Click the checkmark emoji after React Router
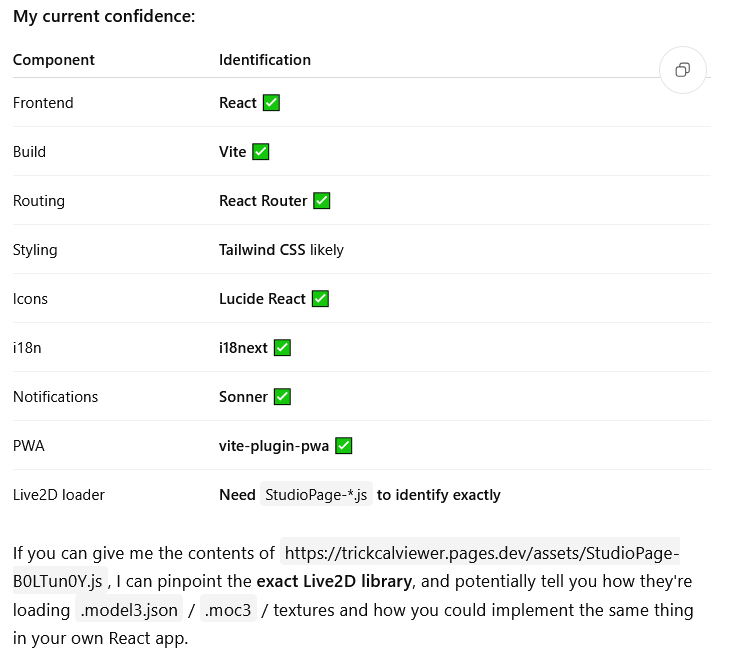This screenshot has height=648, width=755. pyautogui.click(x=322, y=201)
